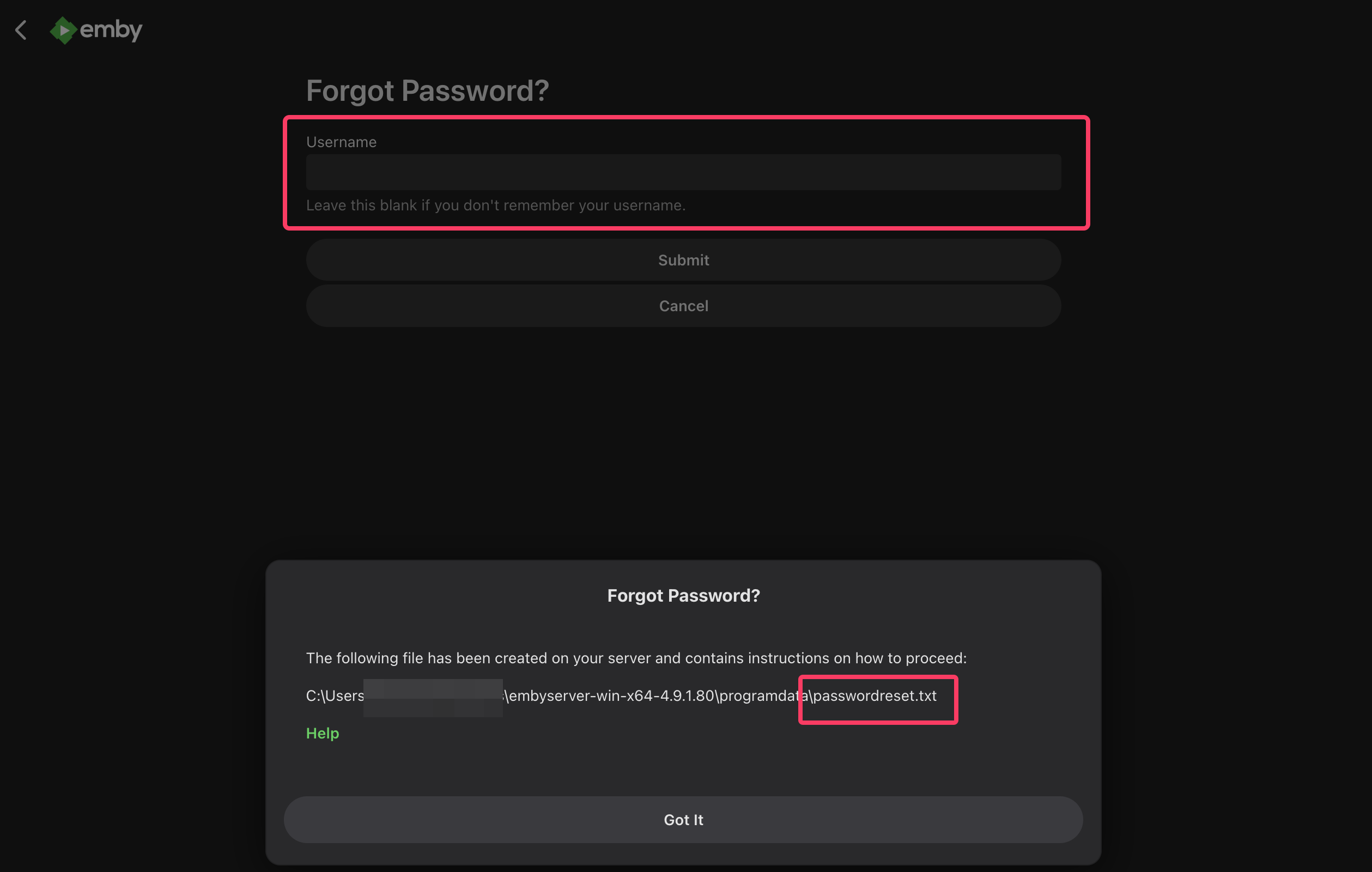The width and height of the screenshot is (1372, 872).
Task: Click Cancel to abort the password reset
Action: [683, 306]
